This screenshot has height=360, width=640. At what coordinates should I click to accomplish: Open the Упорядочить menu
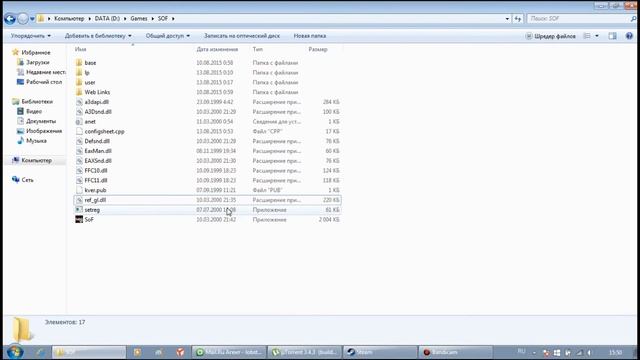31,36
